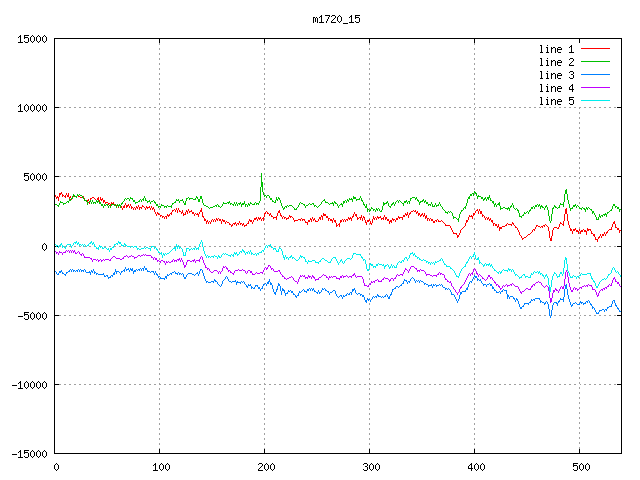Image resolution: width=640 pixels, height=480 pixels.
Task: Click the -15000 y-axis tick label
Action: click(x=29, y=453)
